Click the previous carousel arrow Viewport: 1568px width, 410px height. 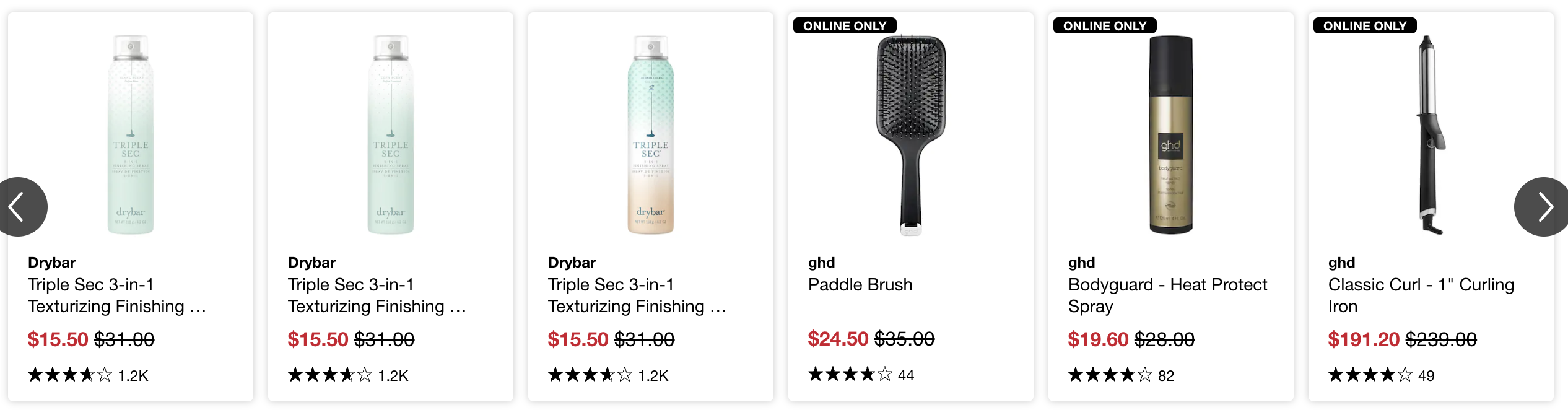19,207
